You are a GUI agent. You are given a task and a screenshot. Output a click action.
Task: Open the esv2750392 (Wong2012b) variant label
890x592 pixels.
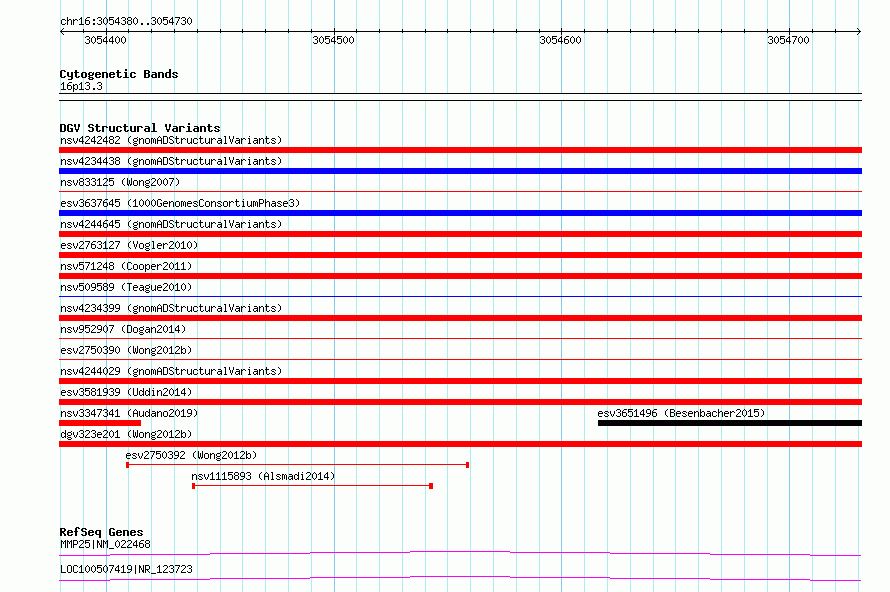(191, 455)
